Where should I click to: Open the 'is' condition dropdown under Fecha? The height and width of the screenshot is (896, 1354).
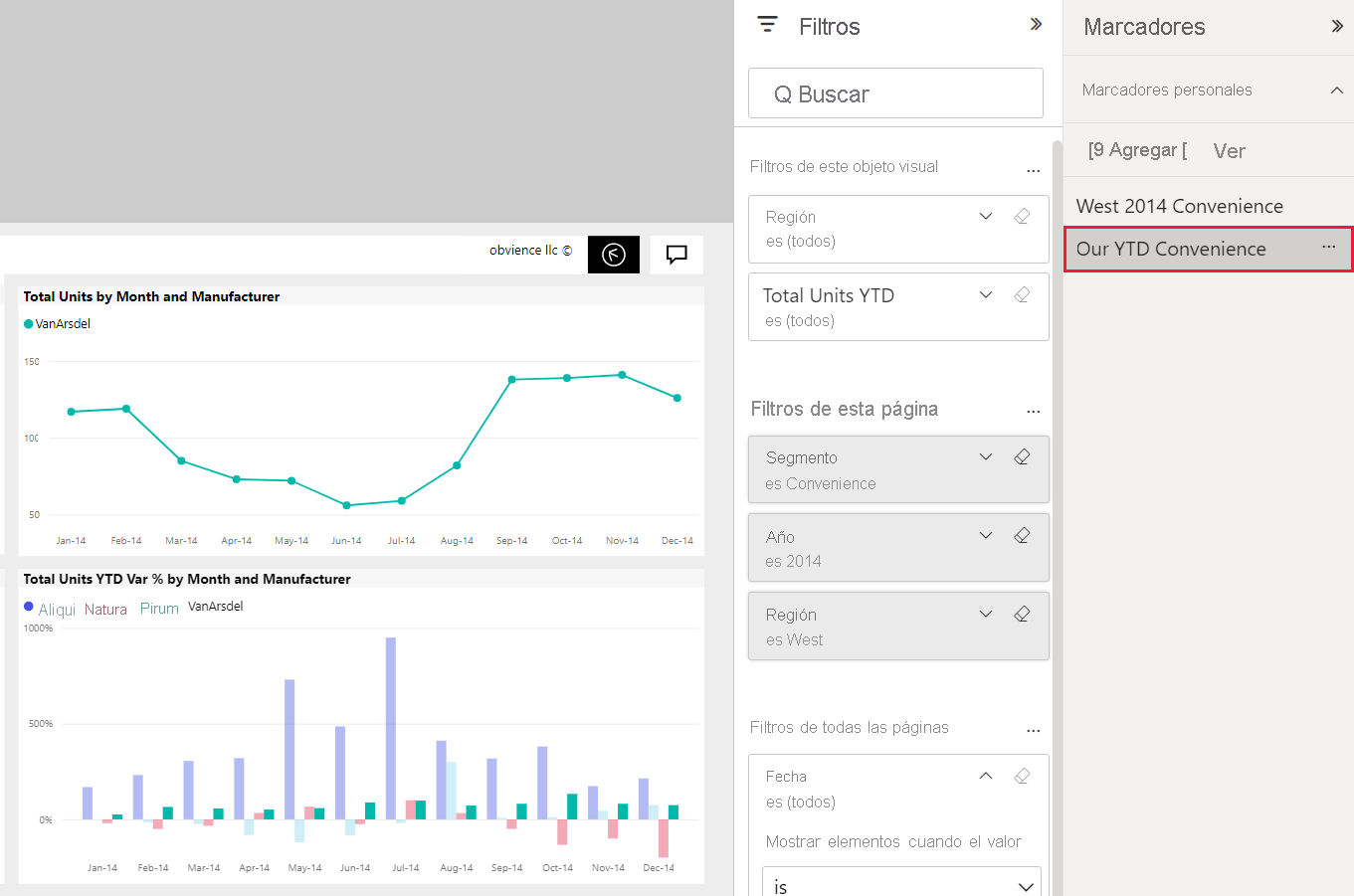902,885
